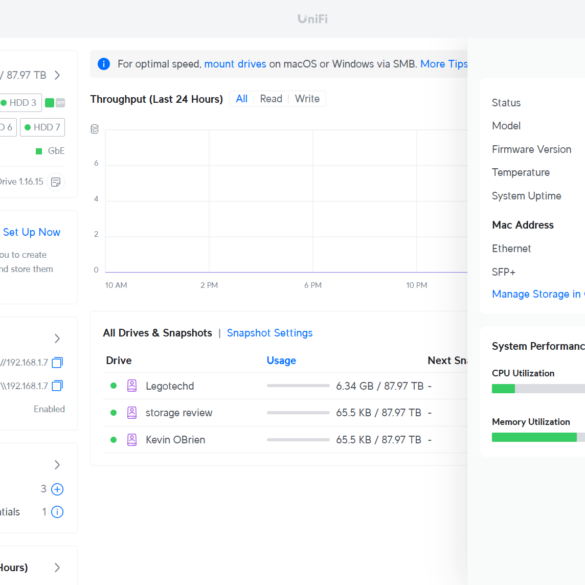The width and height of the screenshot is (585, 585).
Task: Click the green port indicator beside HDD 3
Action: click(50, 103)
